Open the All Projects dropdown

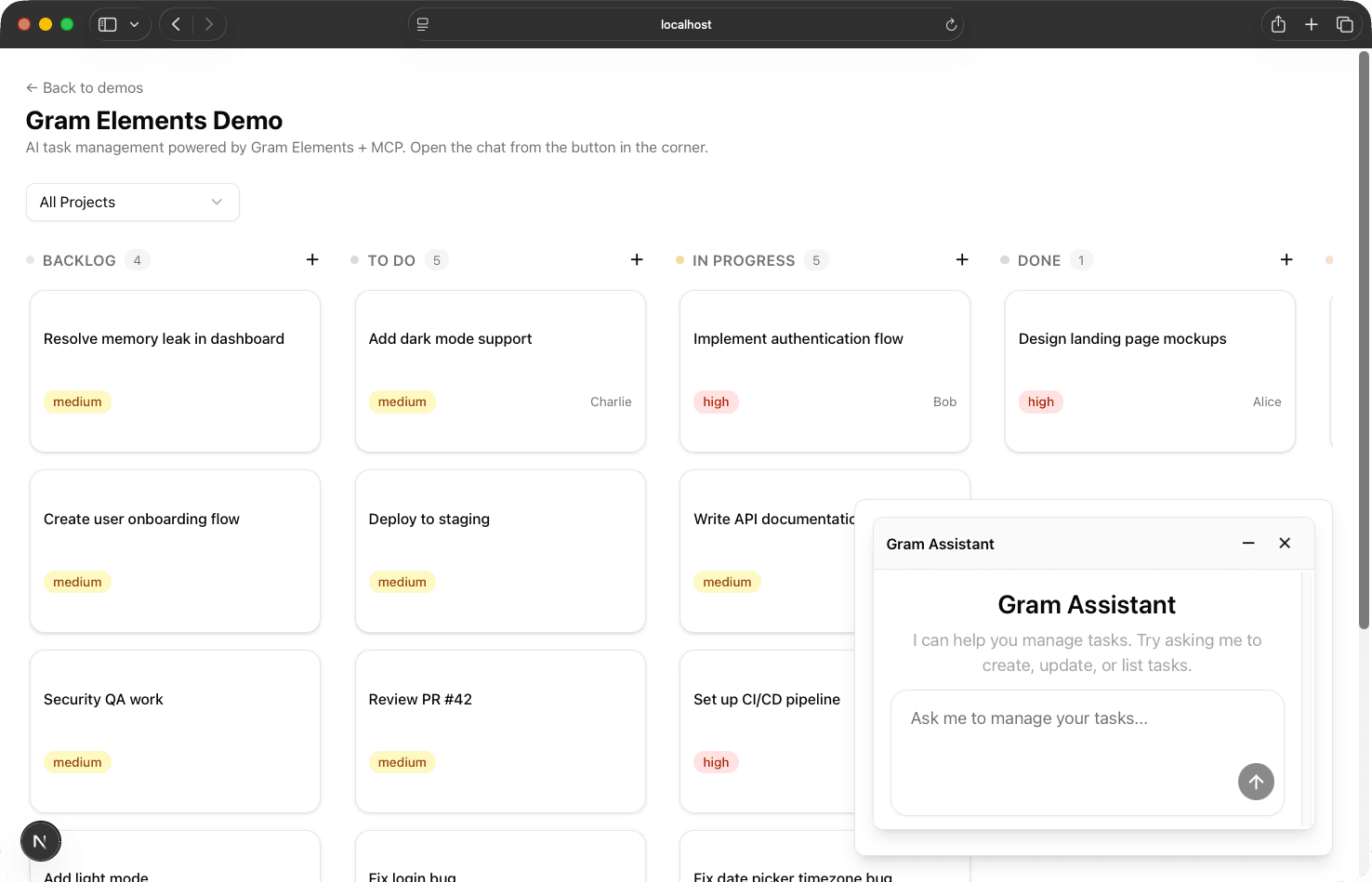pyautogui.click(x=132, y=202)
